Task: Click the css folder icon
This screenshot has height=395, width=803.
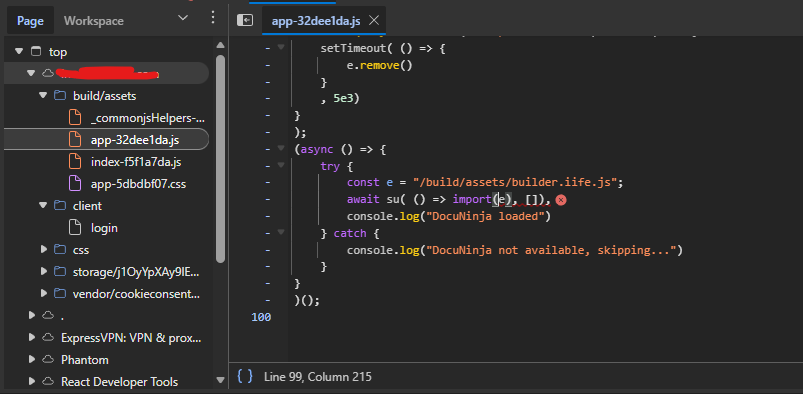Action: (60, 250)
